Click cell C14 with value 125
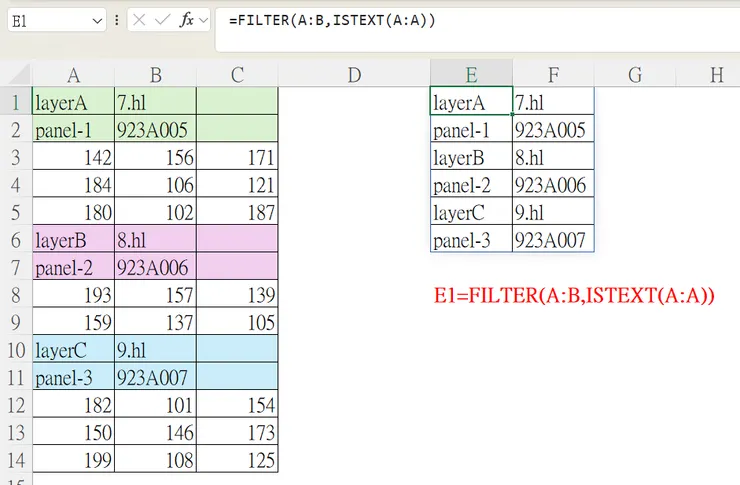This screenshot has width=740, height=485. pos(237,460)
